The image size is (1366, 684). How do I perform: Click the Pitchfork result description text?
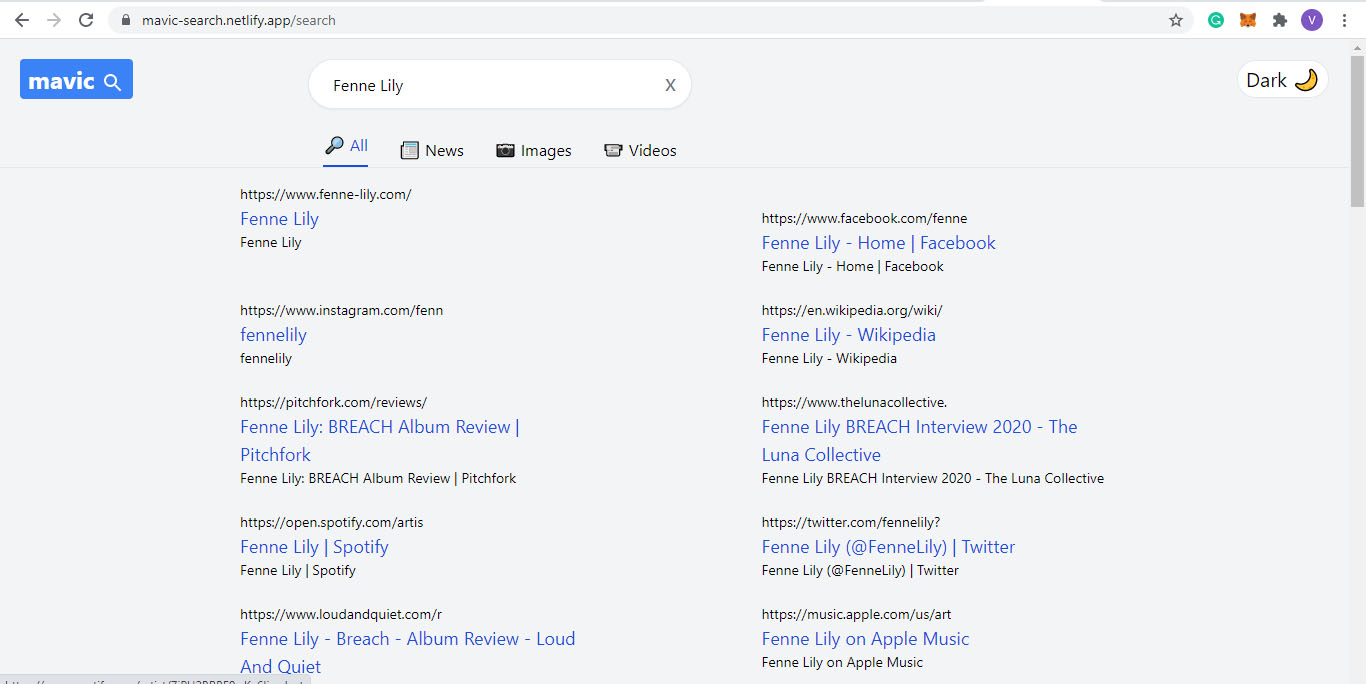point(379,478)
